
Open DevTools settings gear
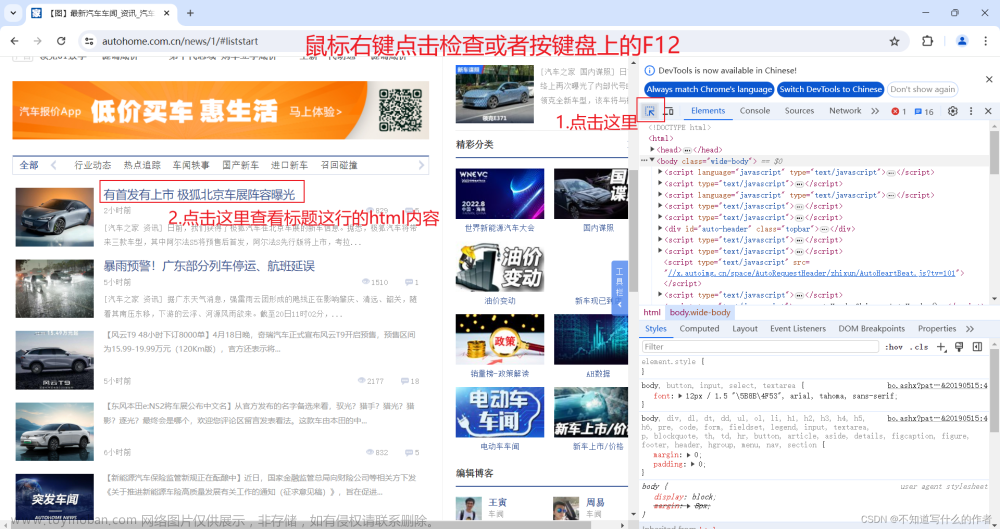[x=952, y=111]
